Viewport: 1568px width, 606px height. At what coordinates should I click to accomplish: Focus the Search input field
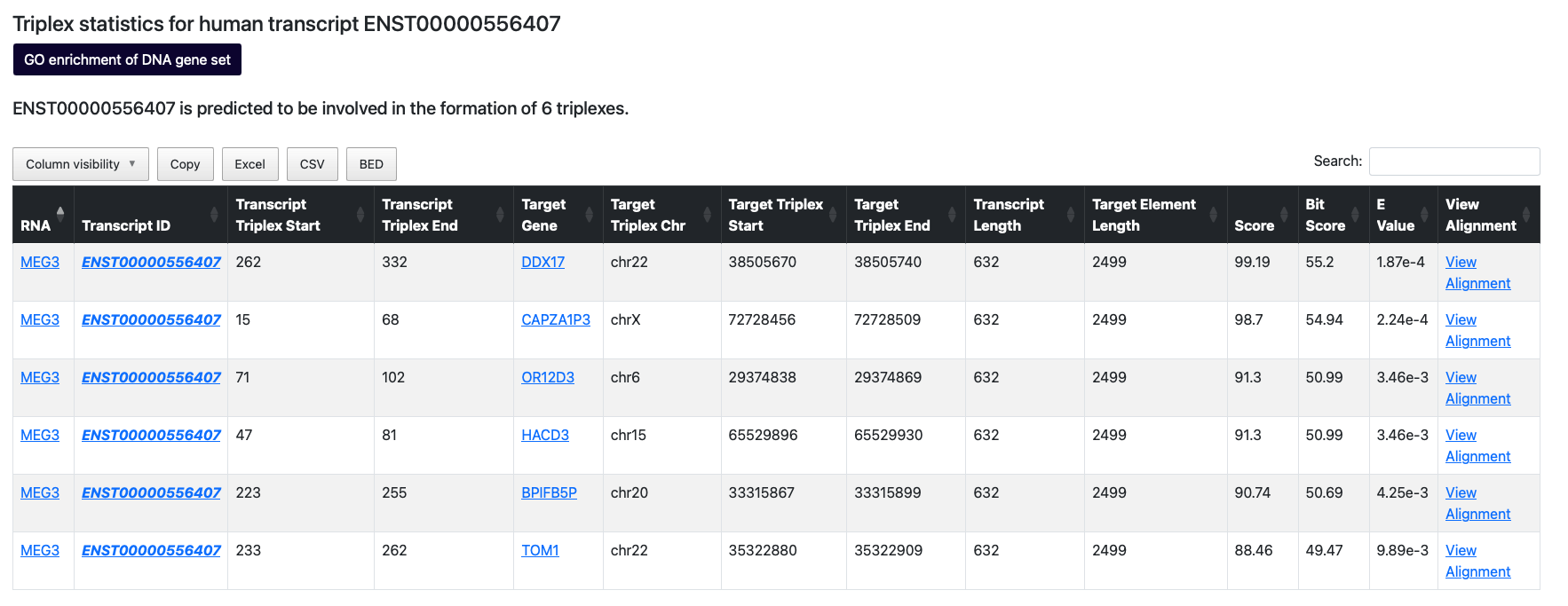point(1454,161)
